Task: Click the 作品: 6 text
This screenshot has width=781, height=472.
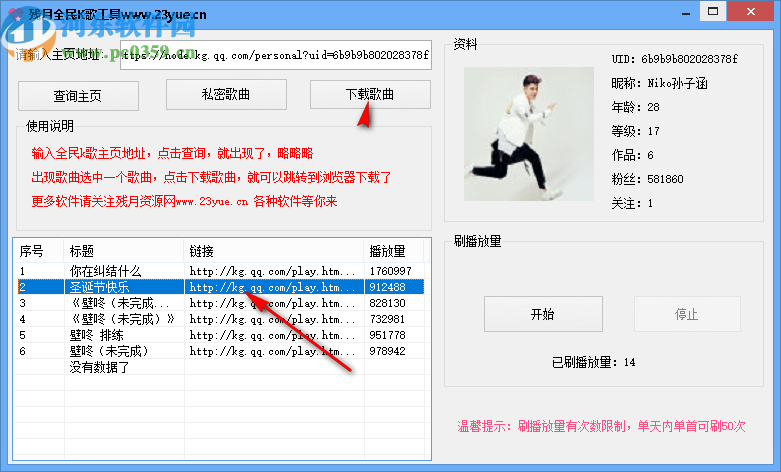Action: tap(632, 155)
